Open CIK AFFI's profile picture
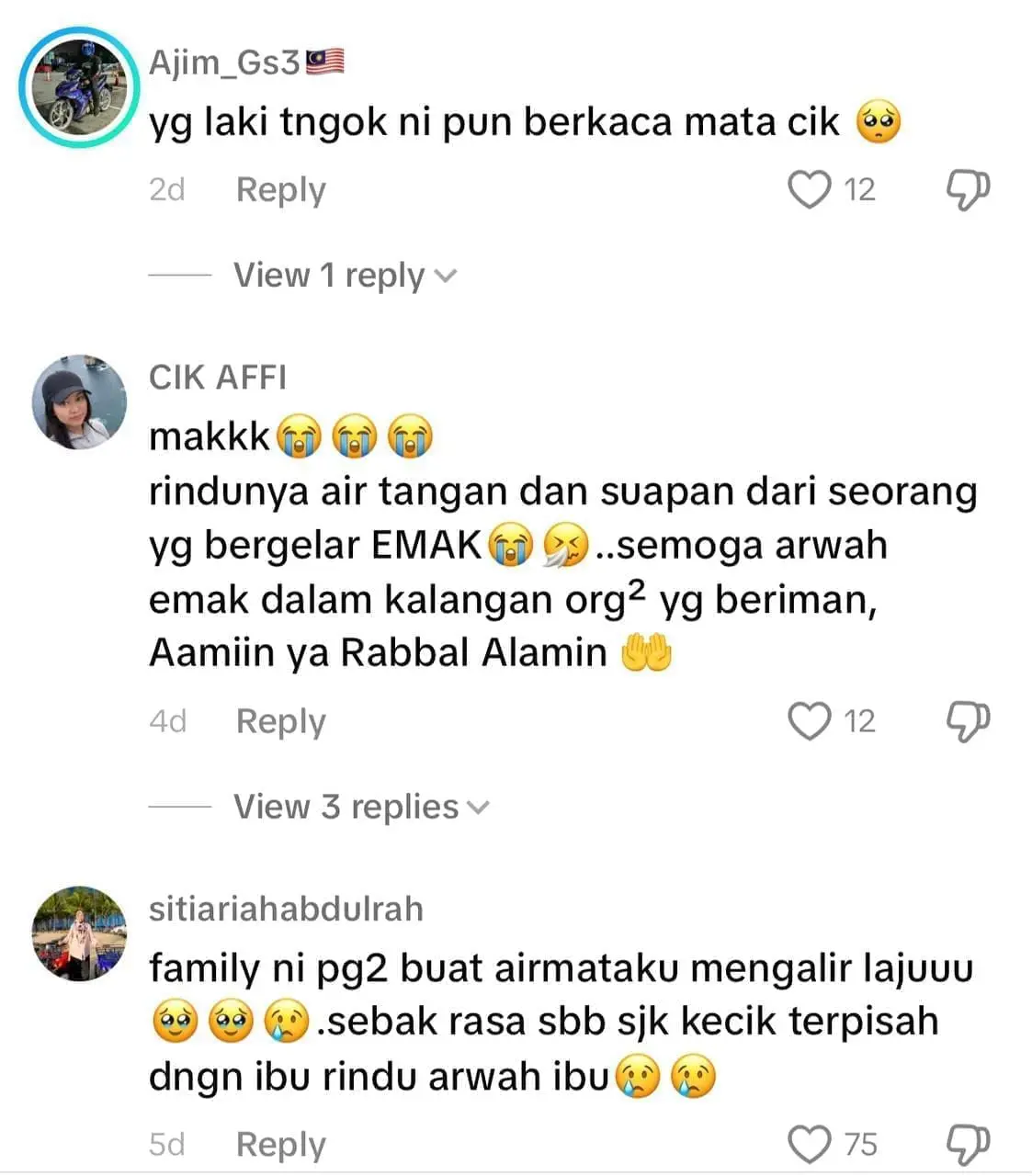 [x=79, y=401]
